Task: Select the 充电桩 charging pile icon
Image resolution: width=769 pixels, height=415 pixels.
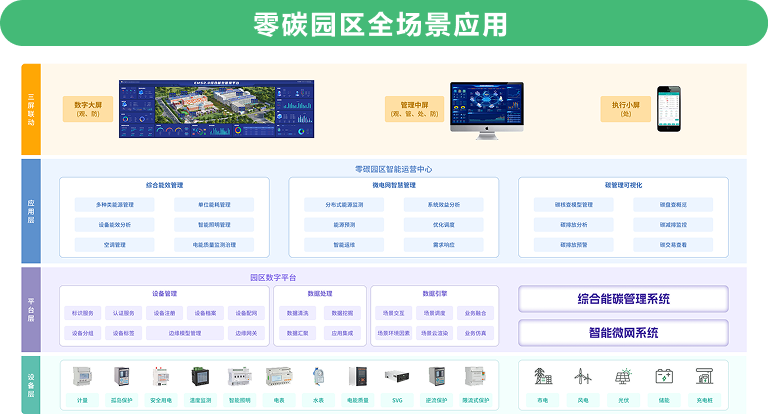Action: [704, 377]
